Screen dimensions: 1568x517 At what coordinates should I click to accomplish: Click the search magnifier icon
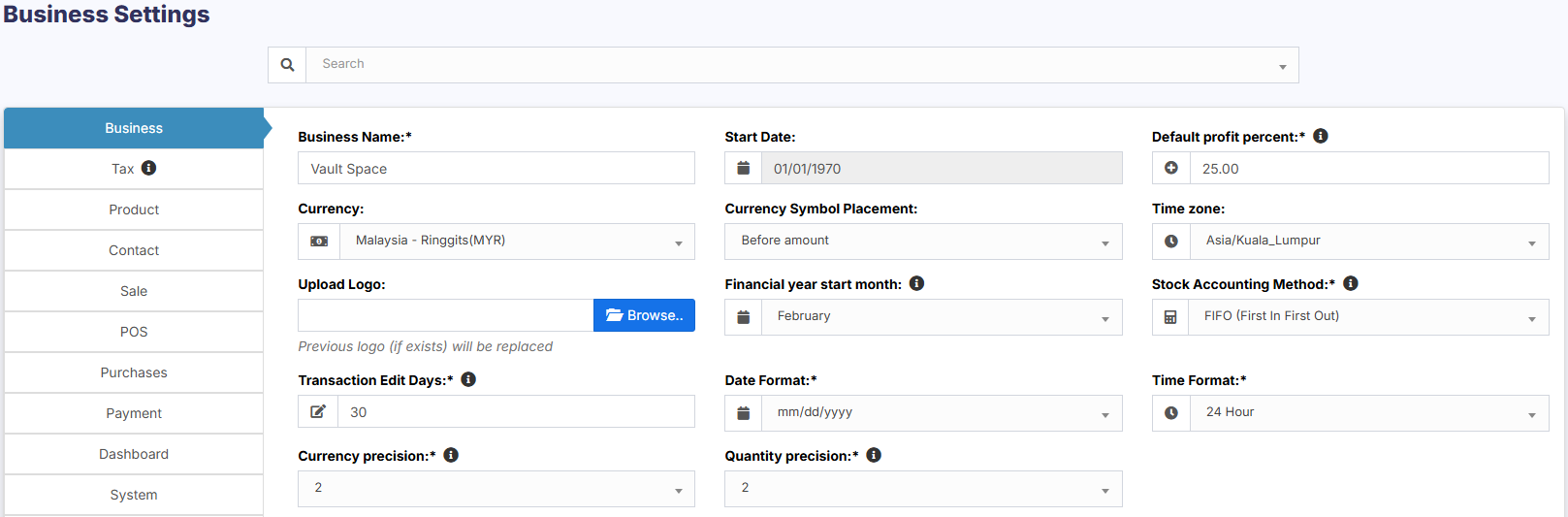pos(287,65)
